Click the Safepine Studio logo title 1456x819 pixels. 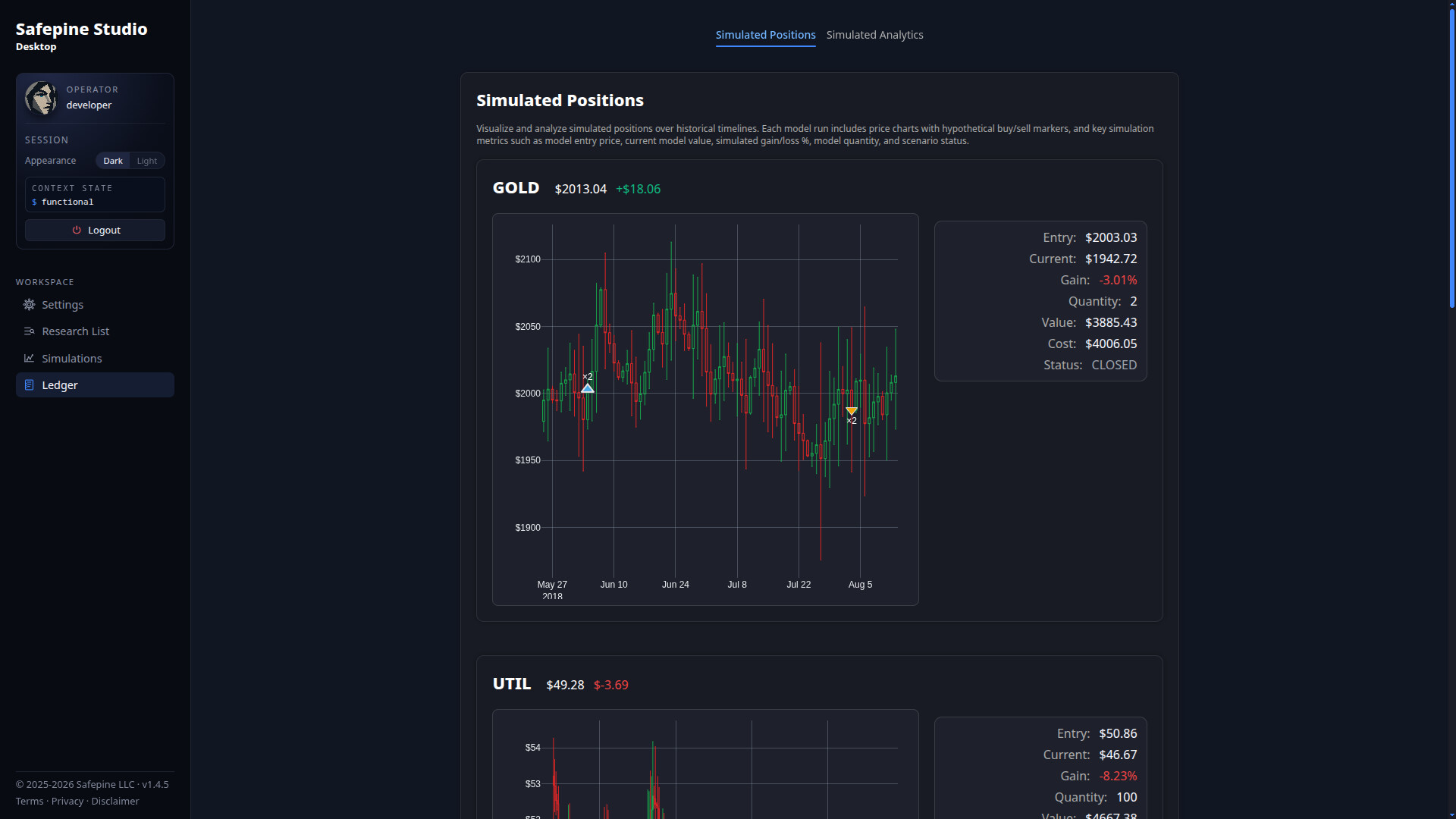coord(82,30)
